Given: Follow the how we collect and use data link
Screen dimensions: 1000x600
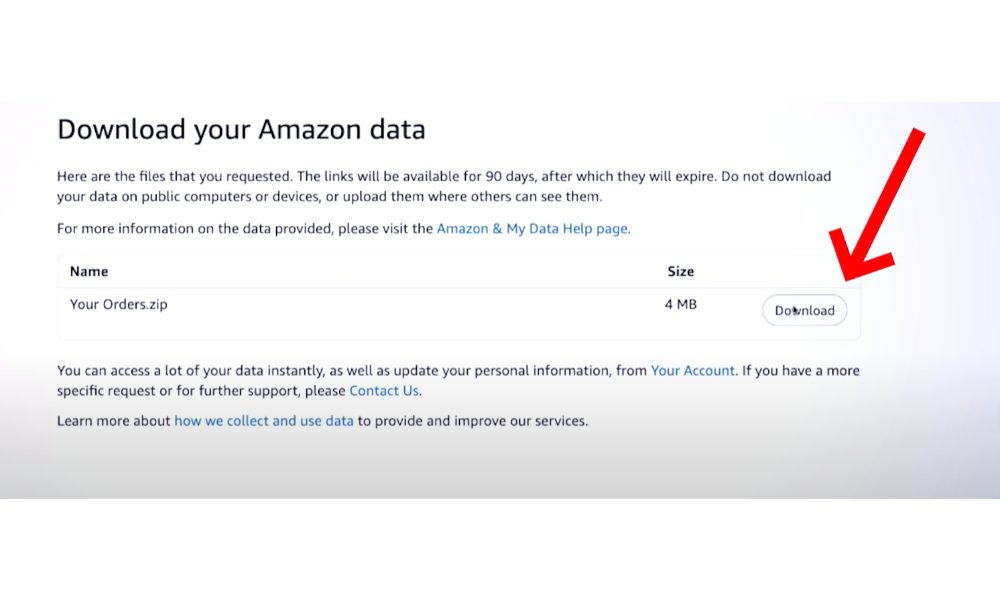Looking at the screenshot, I should (x=264, y=420).
